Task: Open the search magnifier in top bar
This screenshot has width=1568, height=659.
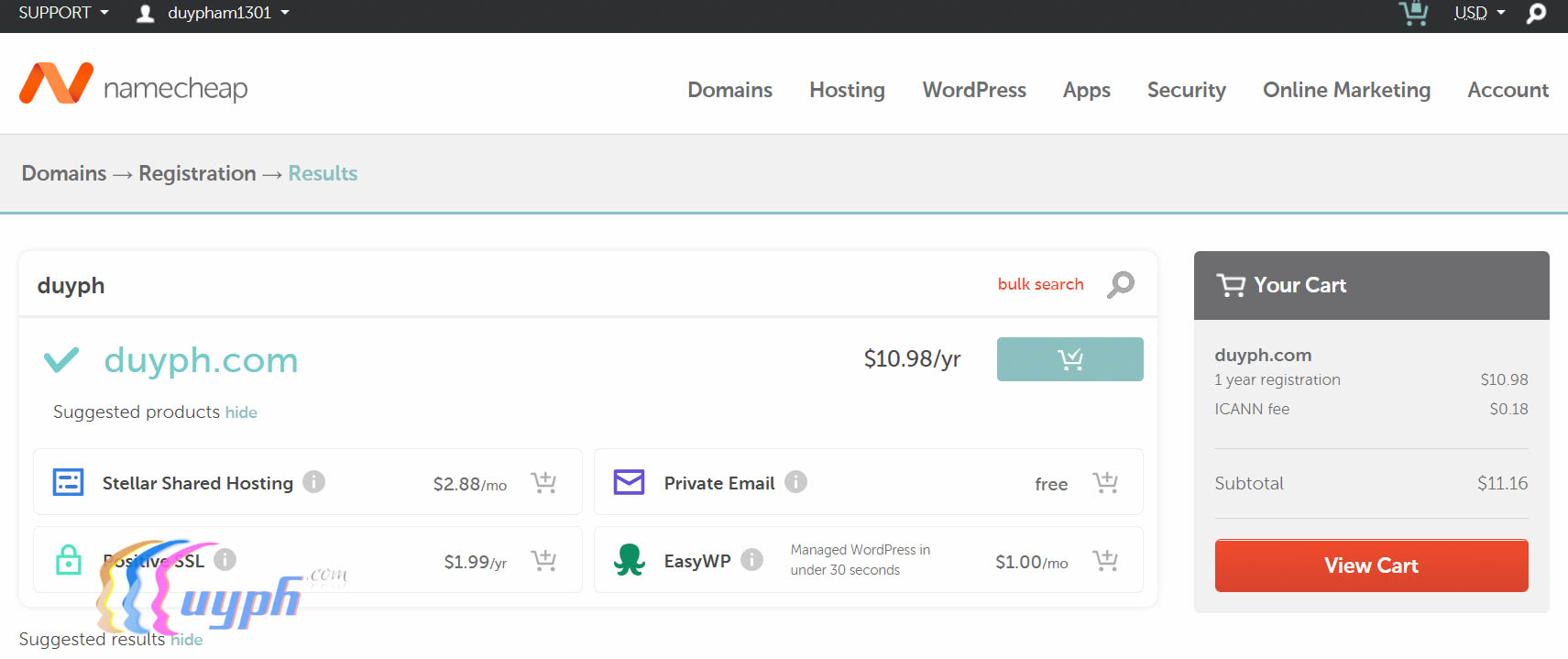Action: point(1536,14)
